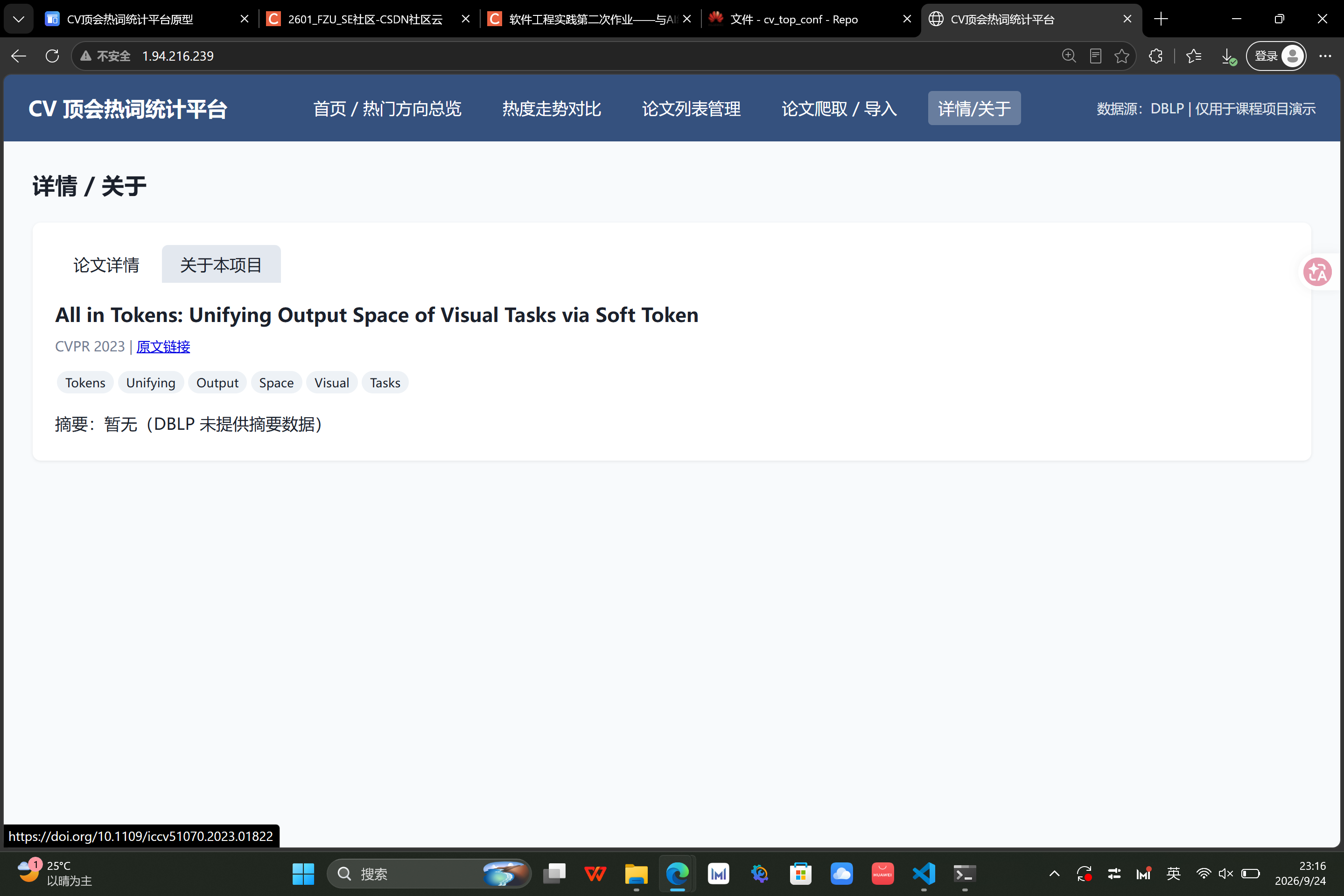
Task: Select 详情/关于 nav item
Action: pos(974,109)
